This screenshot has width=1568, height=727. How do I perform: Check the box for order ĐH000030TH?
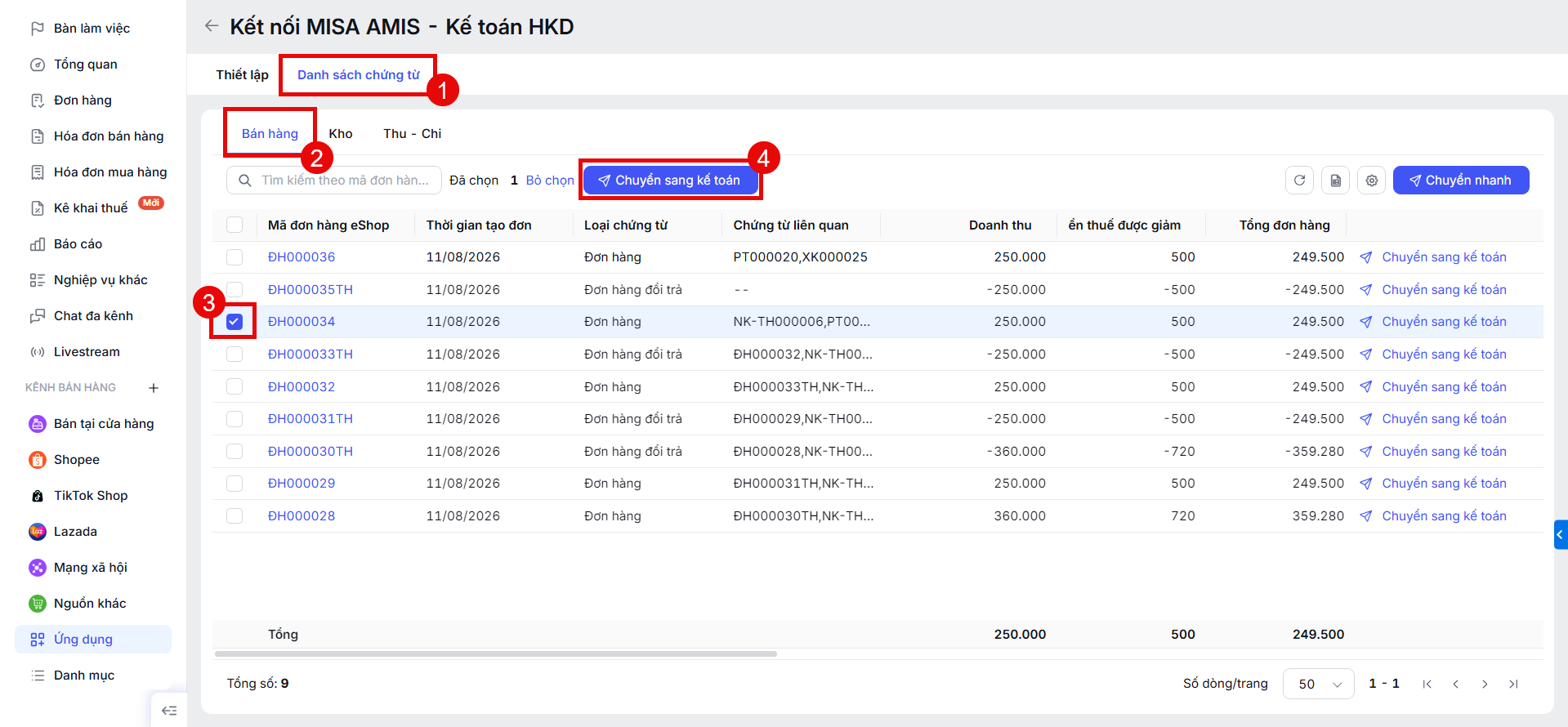point(235,451)
